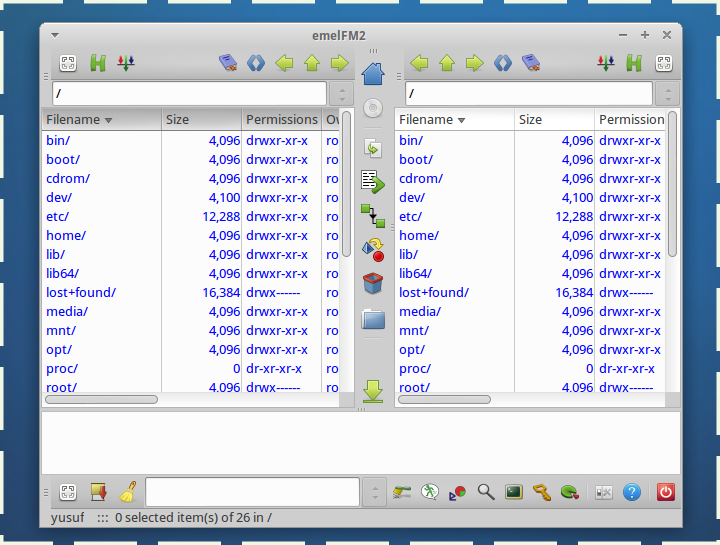This screenshot has width=720, height=545.
Task: Click the right pane full-window toggle icon
Action: [x=664, y=63]
